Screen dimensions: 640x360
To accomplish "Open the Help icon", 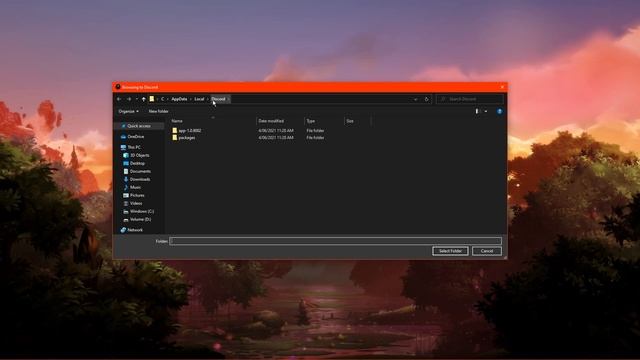I will [x=500, y=111].
